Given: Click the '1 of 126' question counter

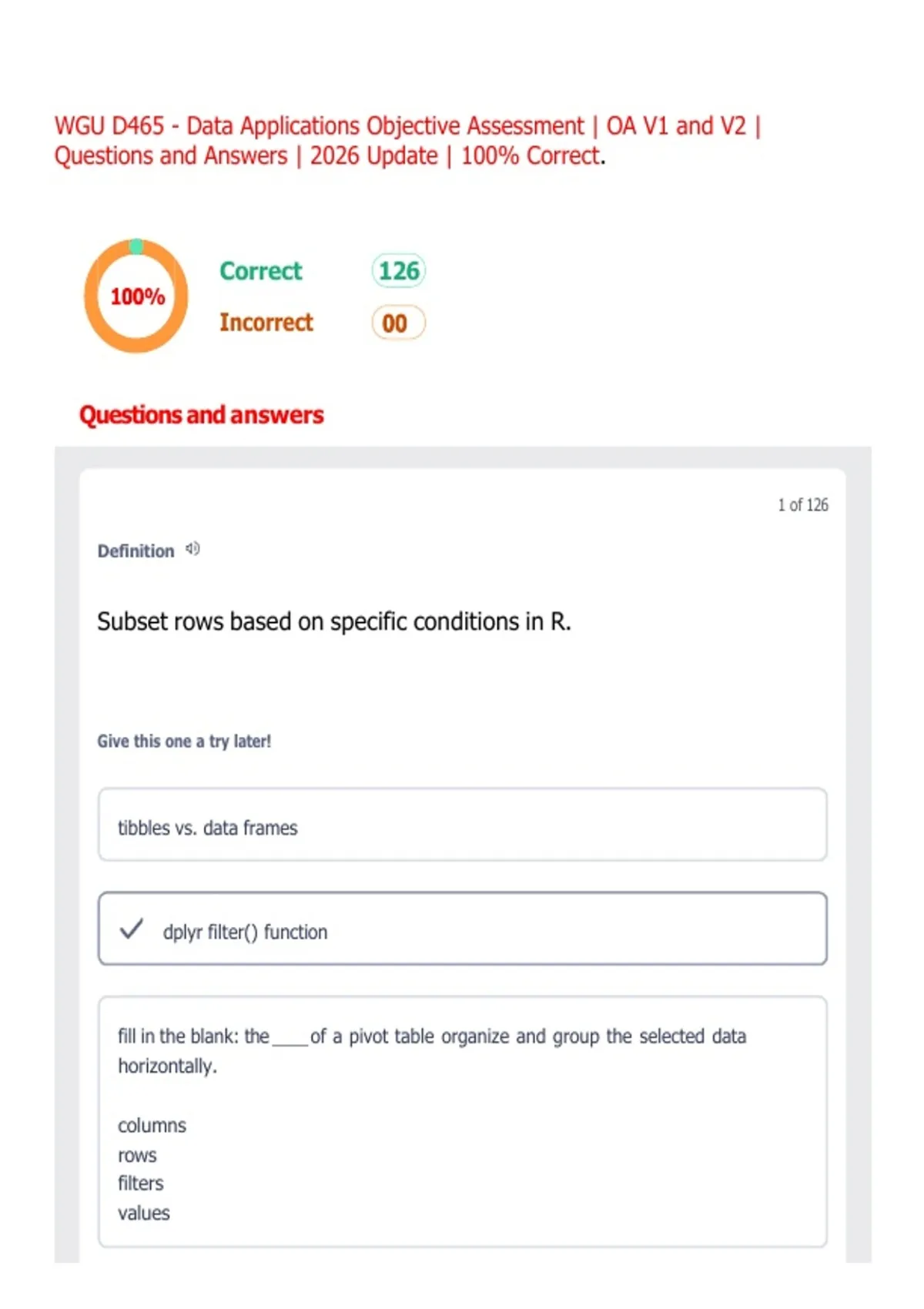Looking at the screenshot, I should (802, 505).
